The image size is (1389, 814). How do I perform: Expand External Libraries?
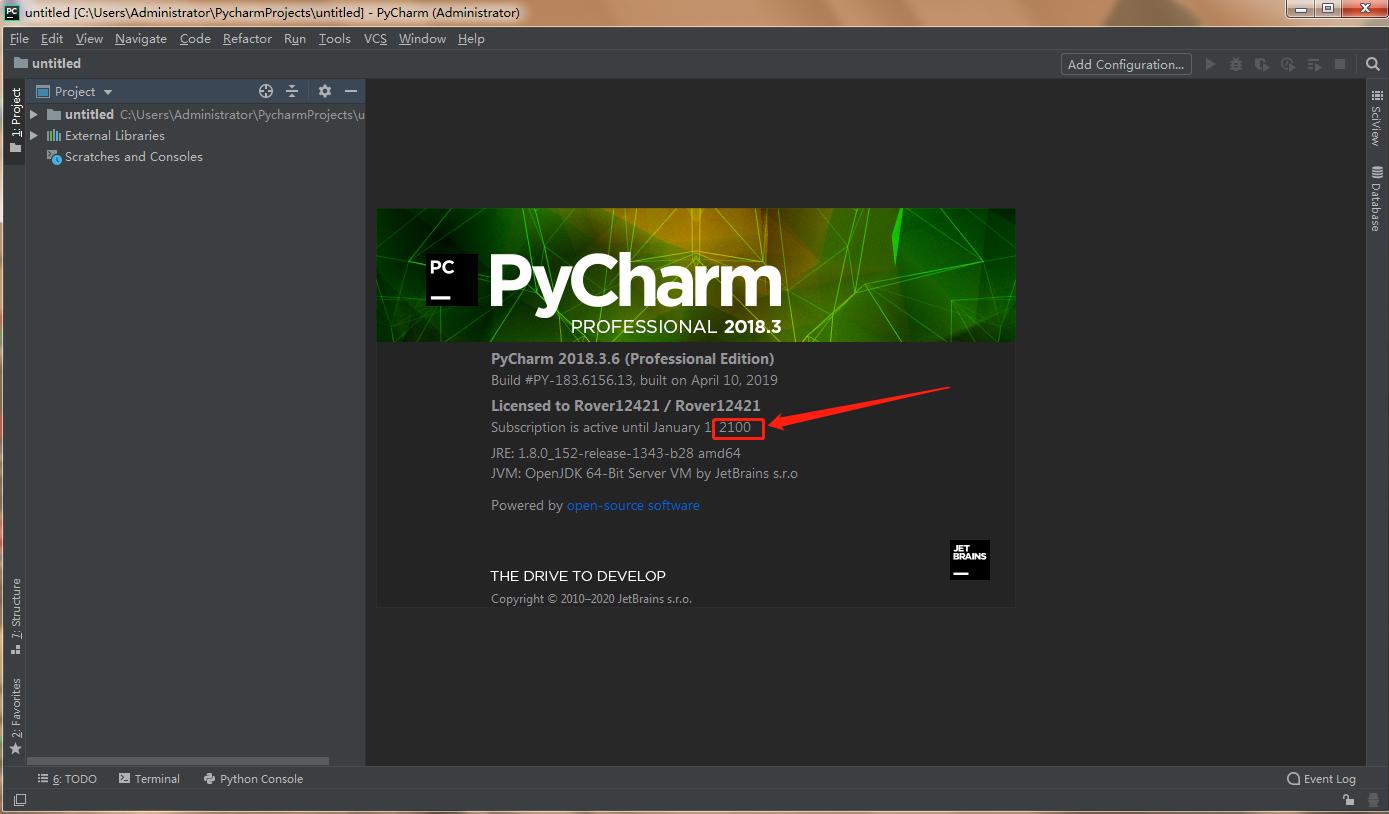pos(33,135)
